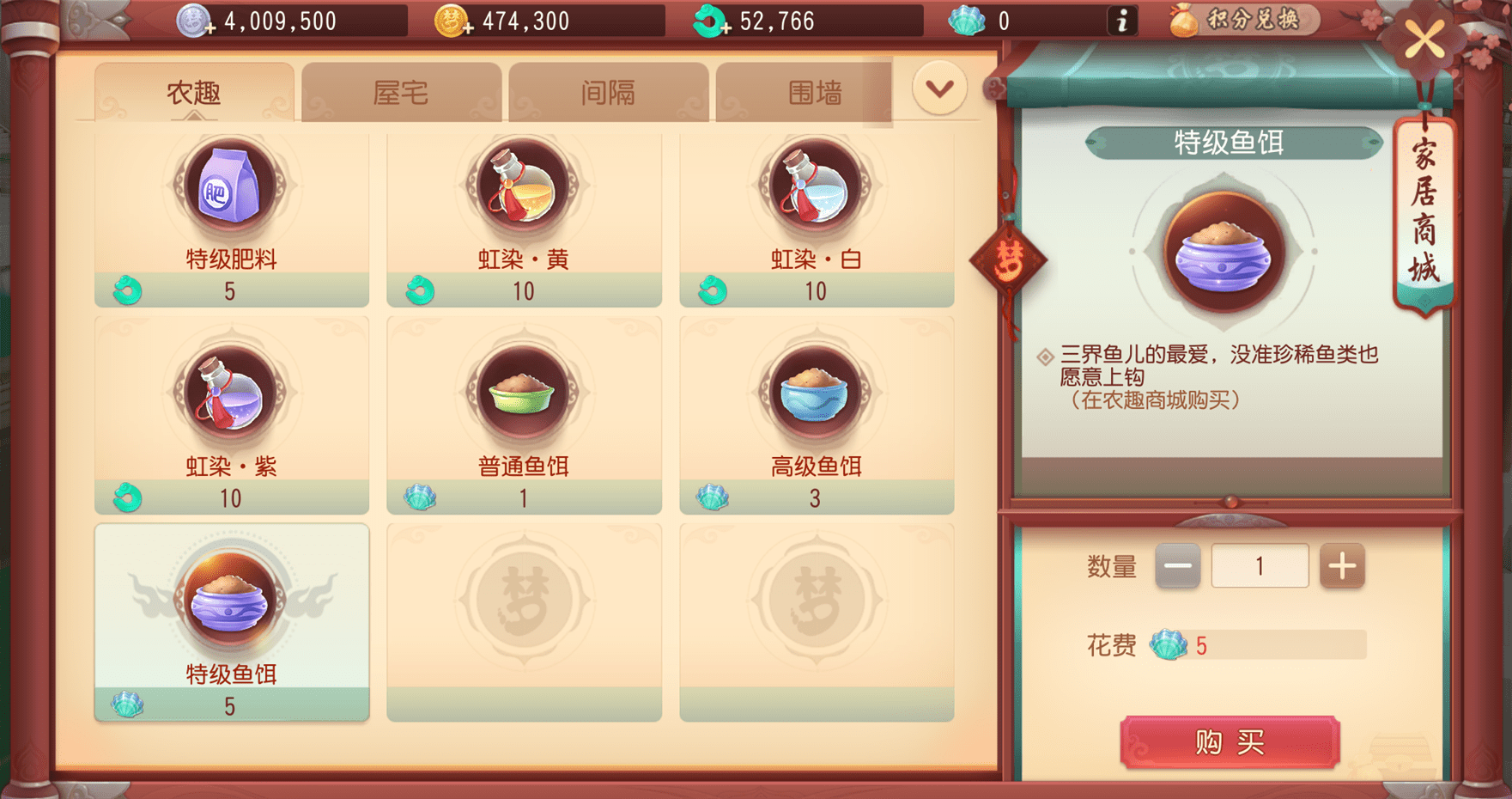Open the 积分兑换 points exchange button

[x=1243, y=20]
